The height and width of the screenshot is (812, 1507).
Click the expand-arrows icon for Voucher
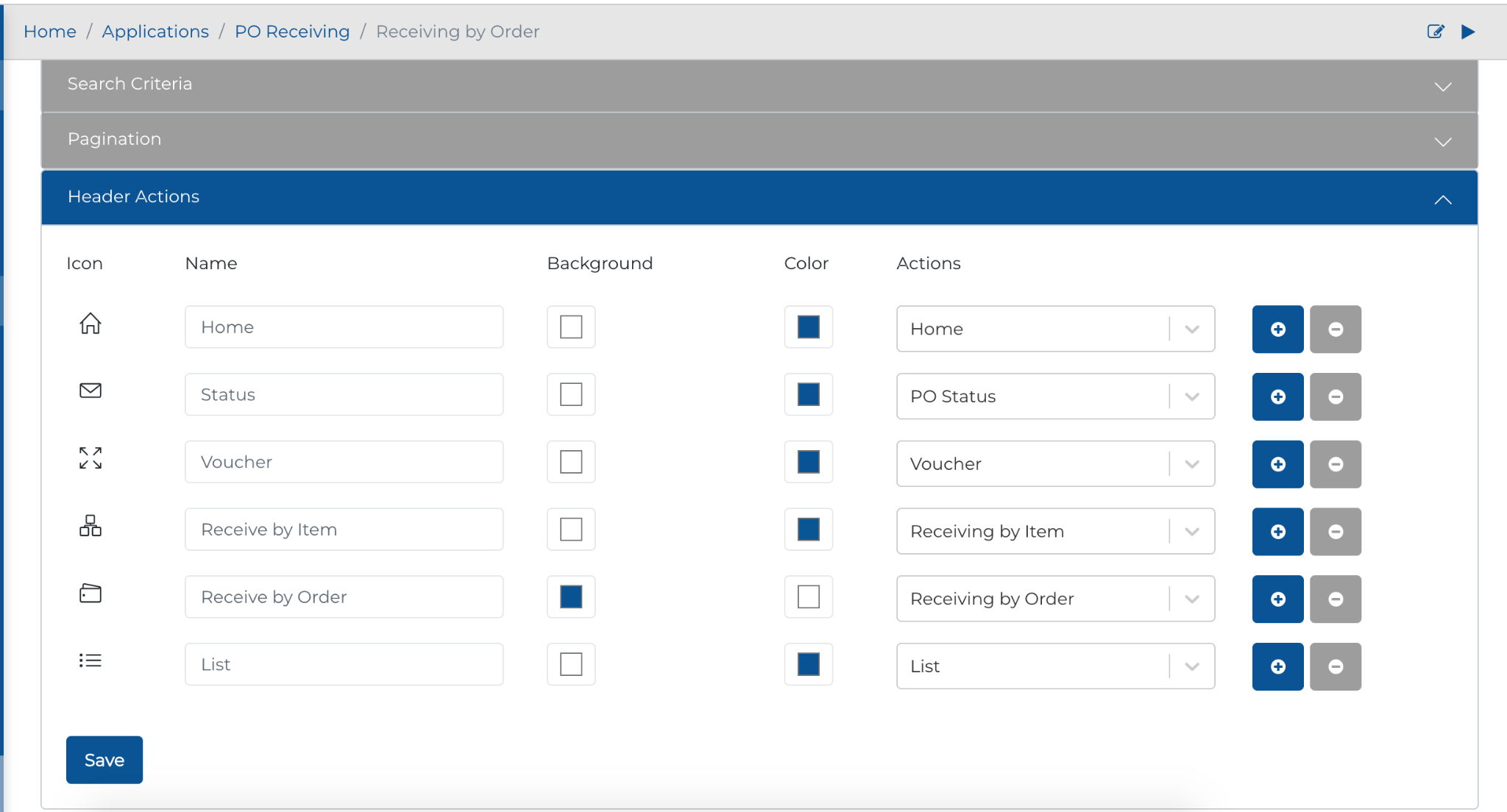91,458
